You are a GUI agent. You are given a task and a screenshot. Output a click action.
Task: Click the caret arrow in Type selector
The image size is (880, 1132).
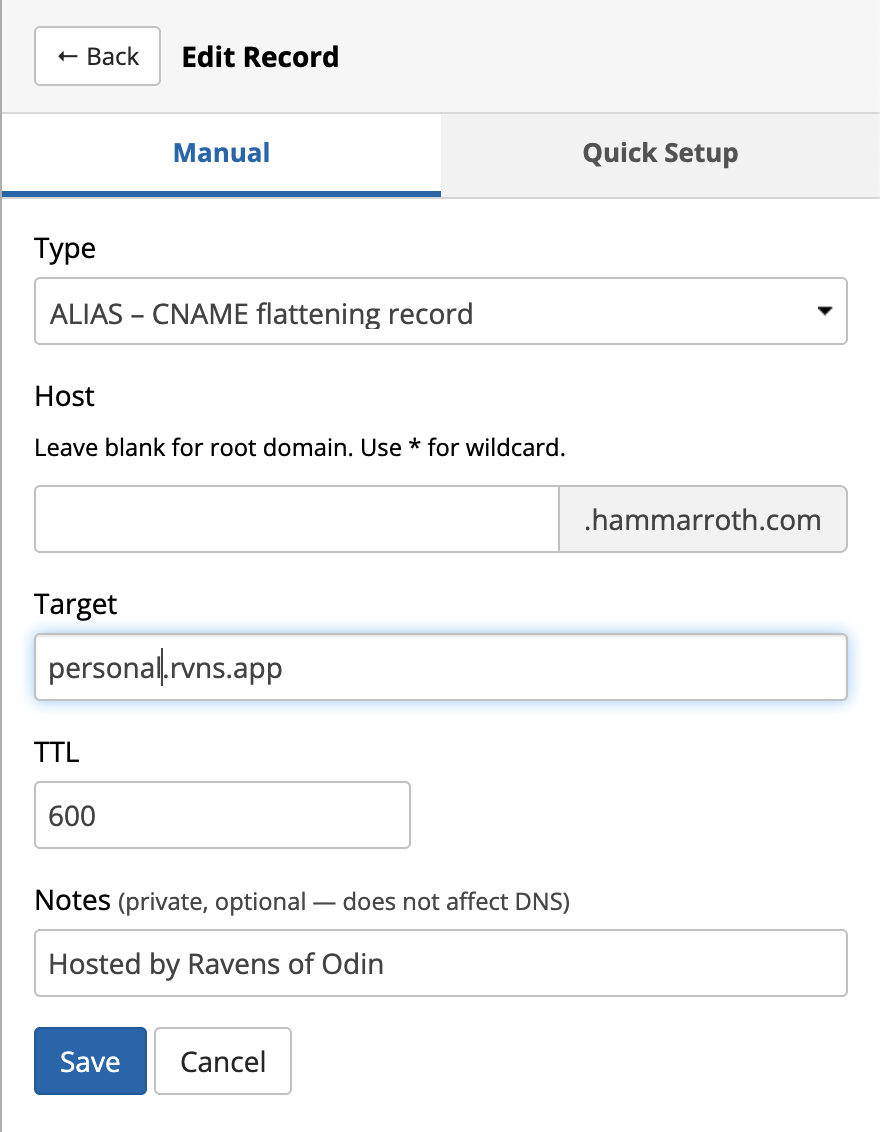coord(824,312)
